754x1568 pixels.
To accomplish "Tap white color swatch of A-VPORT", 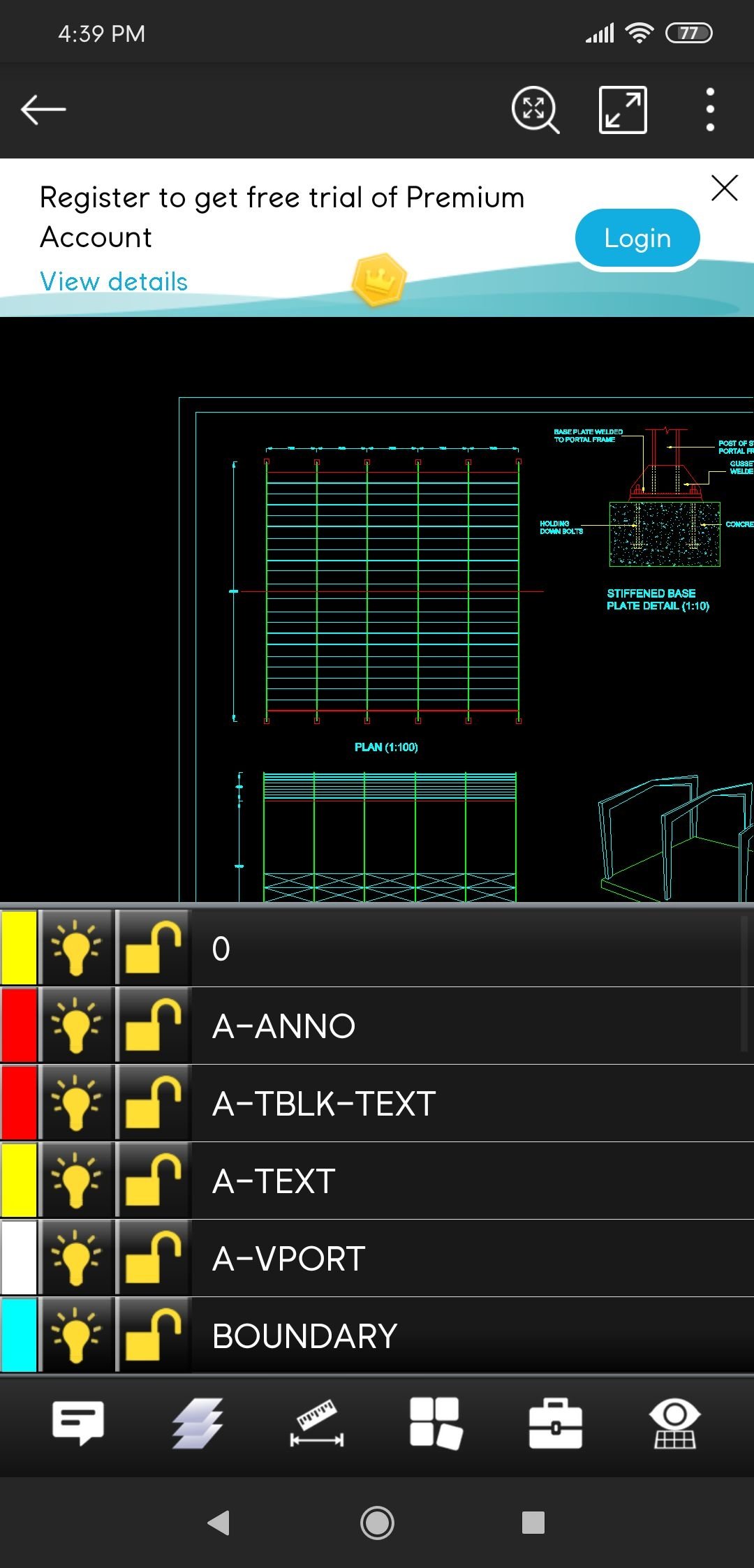I will [19, 1258].
